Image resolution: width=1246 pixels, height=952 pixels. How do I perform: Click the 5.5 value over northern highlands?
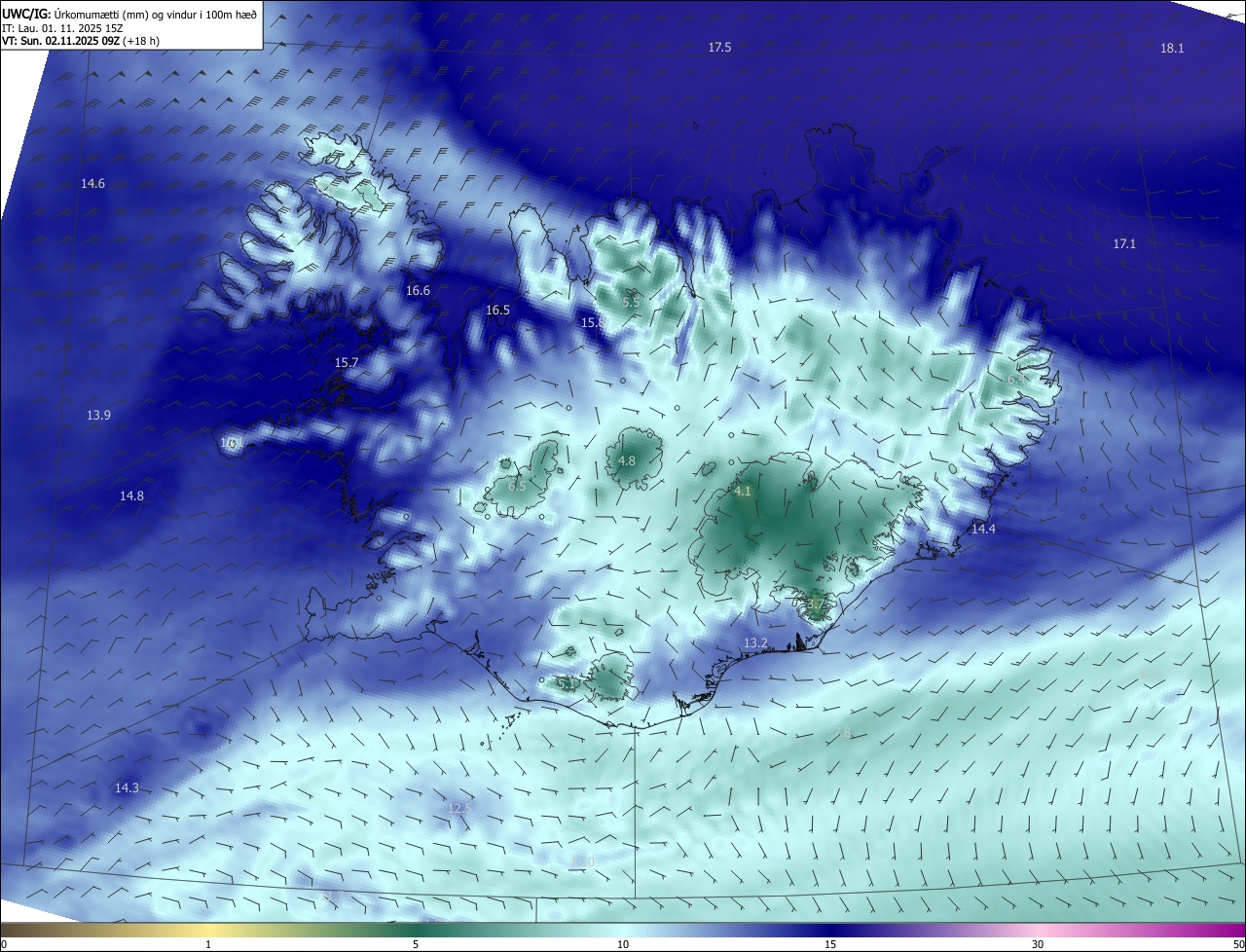pos(631,303)
